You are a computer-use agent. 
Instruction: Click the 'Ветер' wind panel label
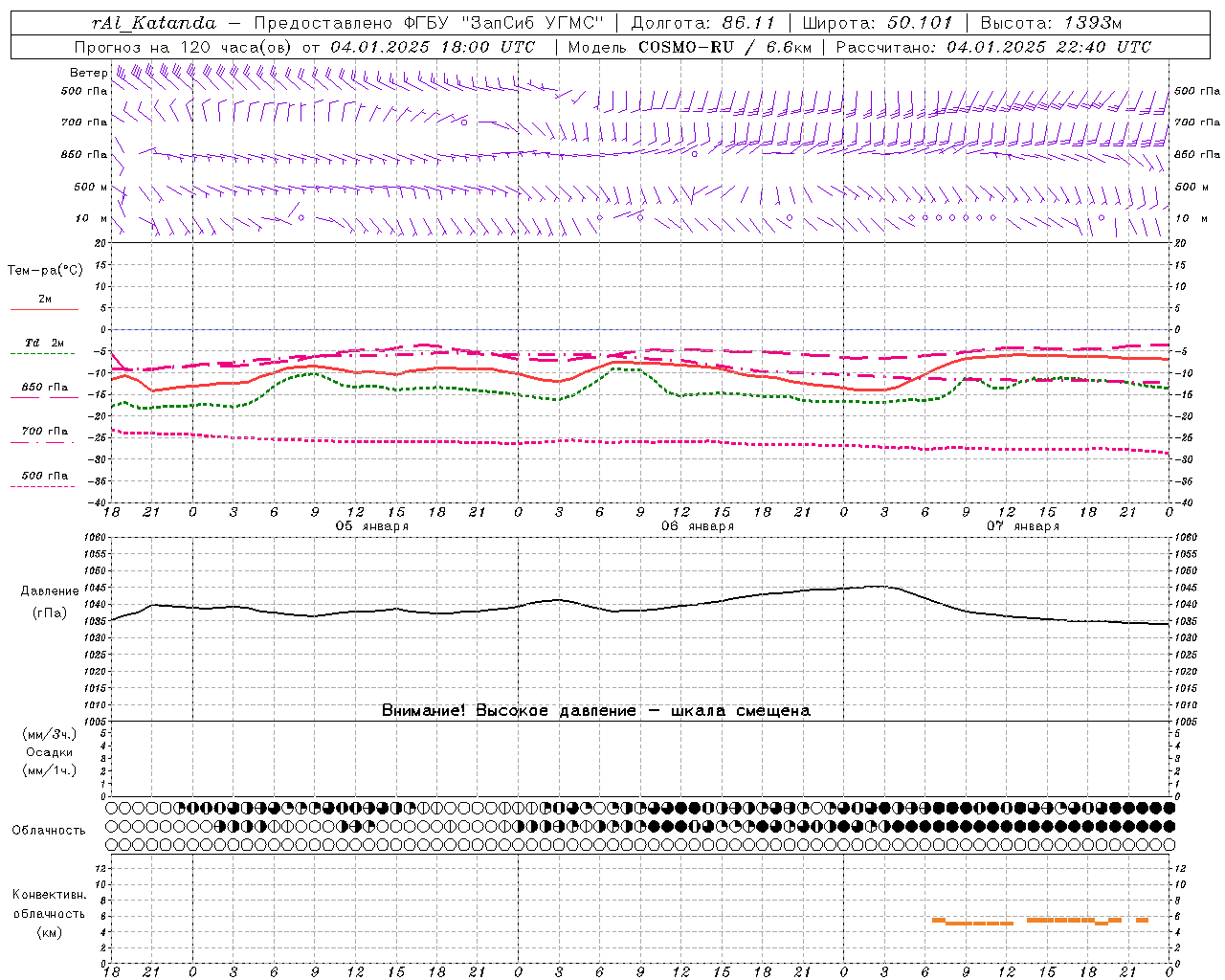point(88,73)
